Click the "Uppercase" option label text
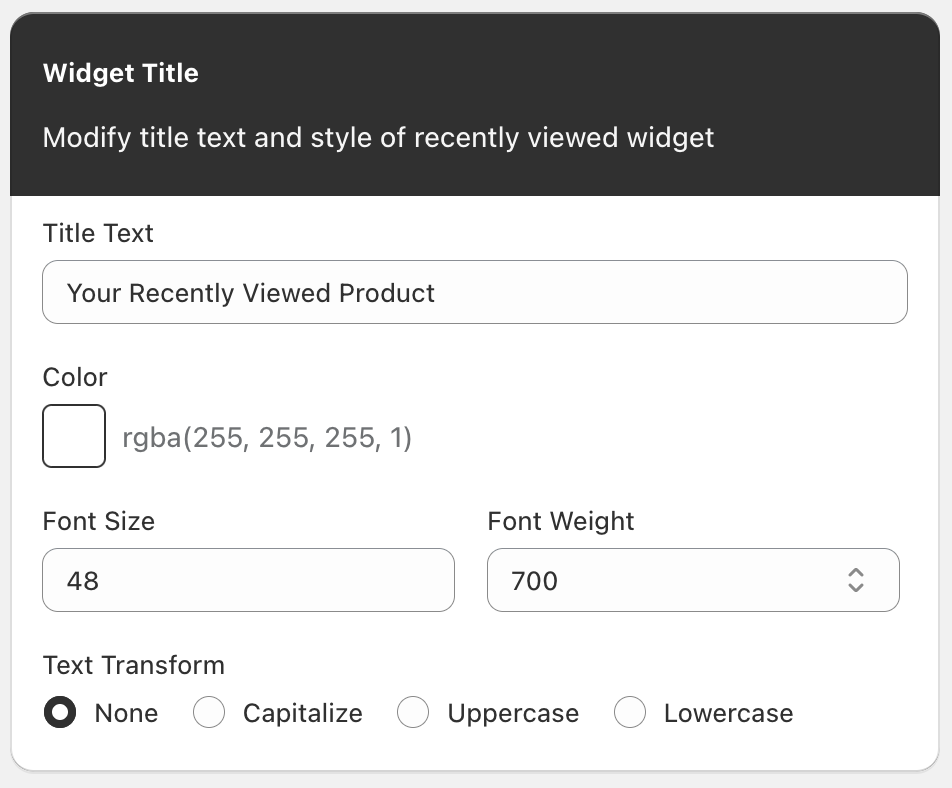 (x=513, y=713)
